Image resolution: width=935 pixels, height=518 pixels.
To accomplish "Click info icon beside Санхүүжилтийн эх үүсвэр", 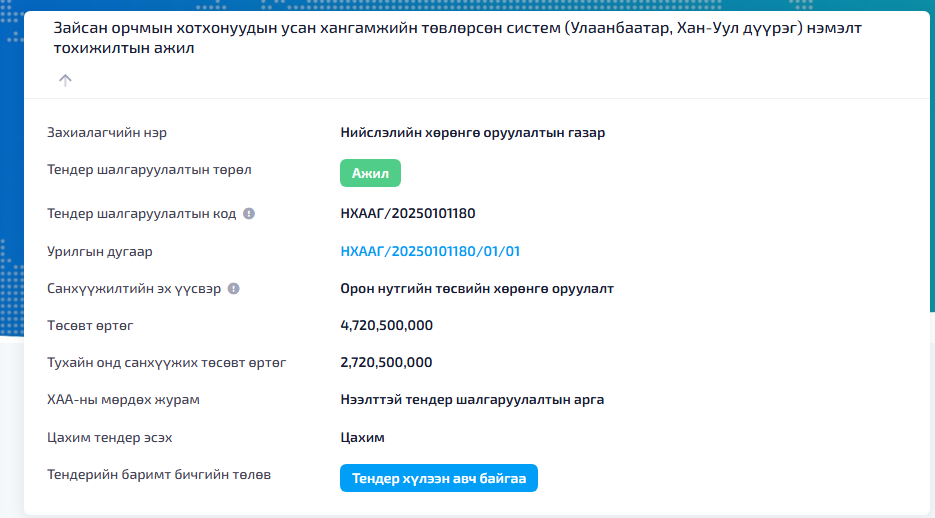I will (234, 288).
